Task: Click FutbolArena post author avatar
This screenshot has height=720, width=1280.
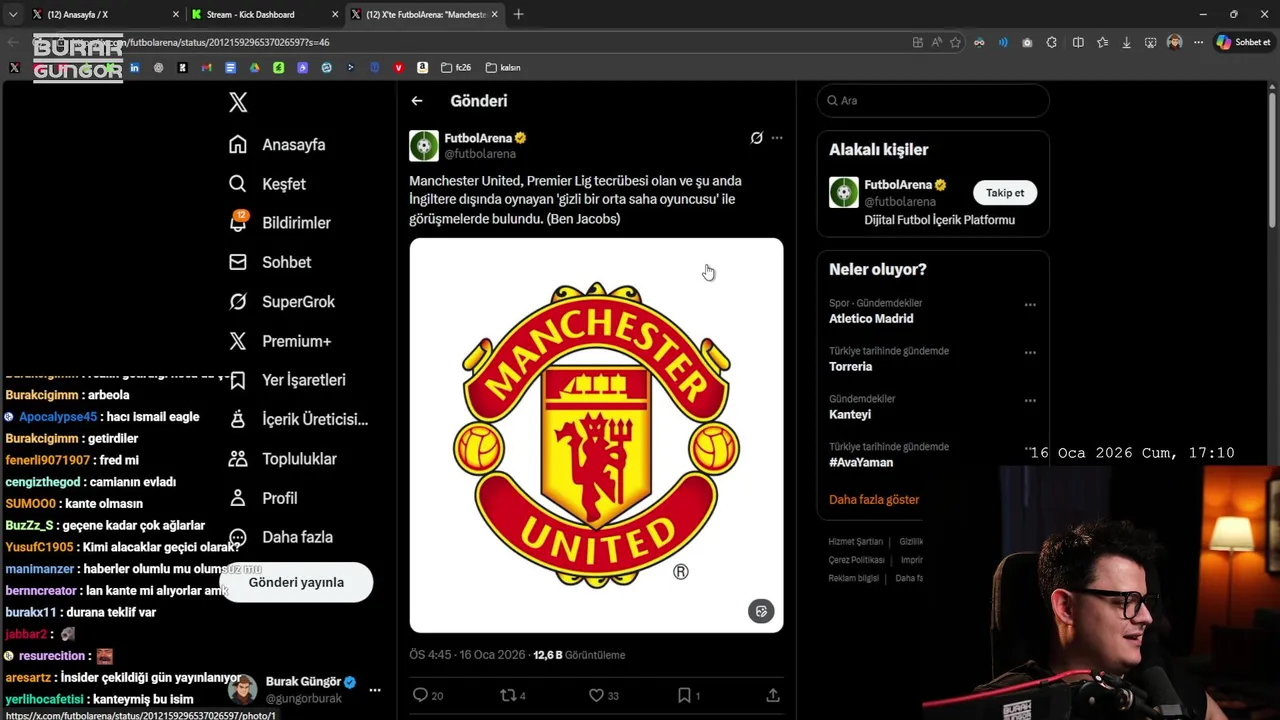Action: 424,146
